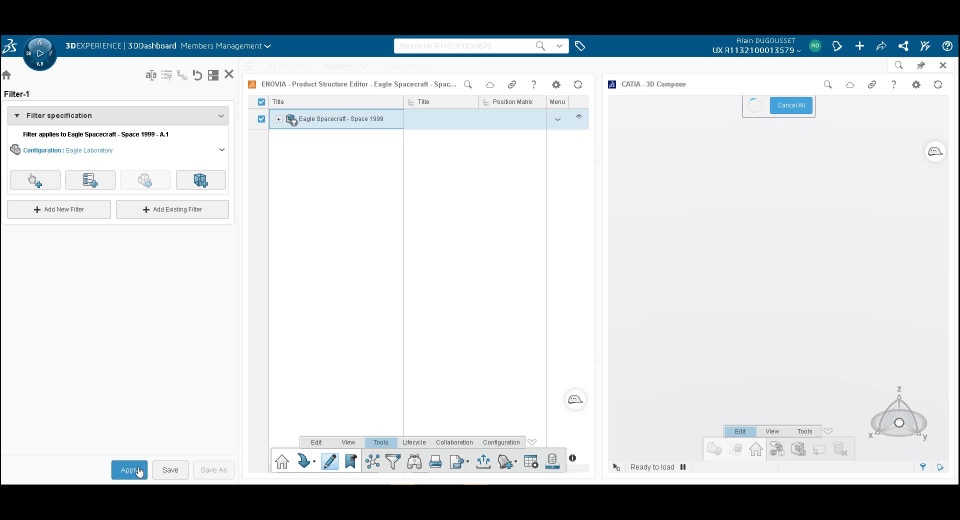Click the Share arrow icon in top bar
This screenshot has height=520, width=960.
pyautogui.click(x=881, y=46)
